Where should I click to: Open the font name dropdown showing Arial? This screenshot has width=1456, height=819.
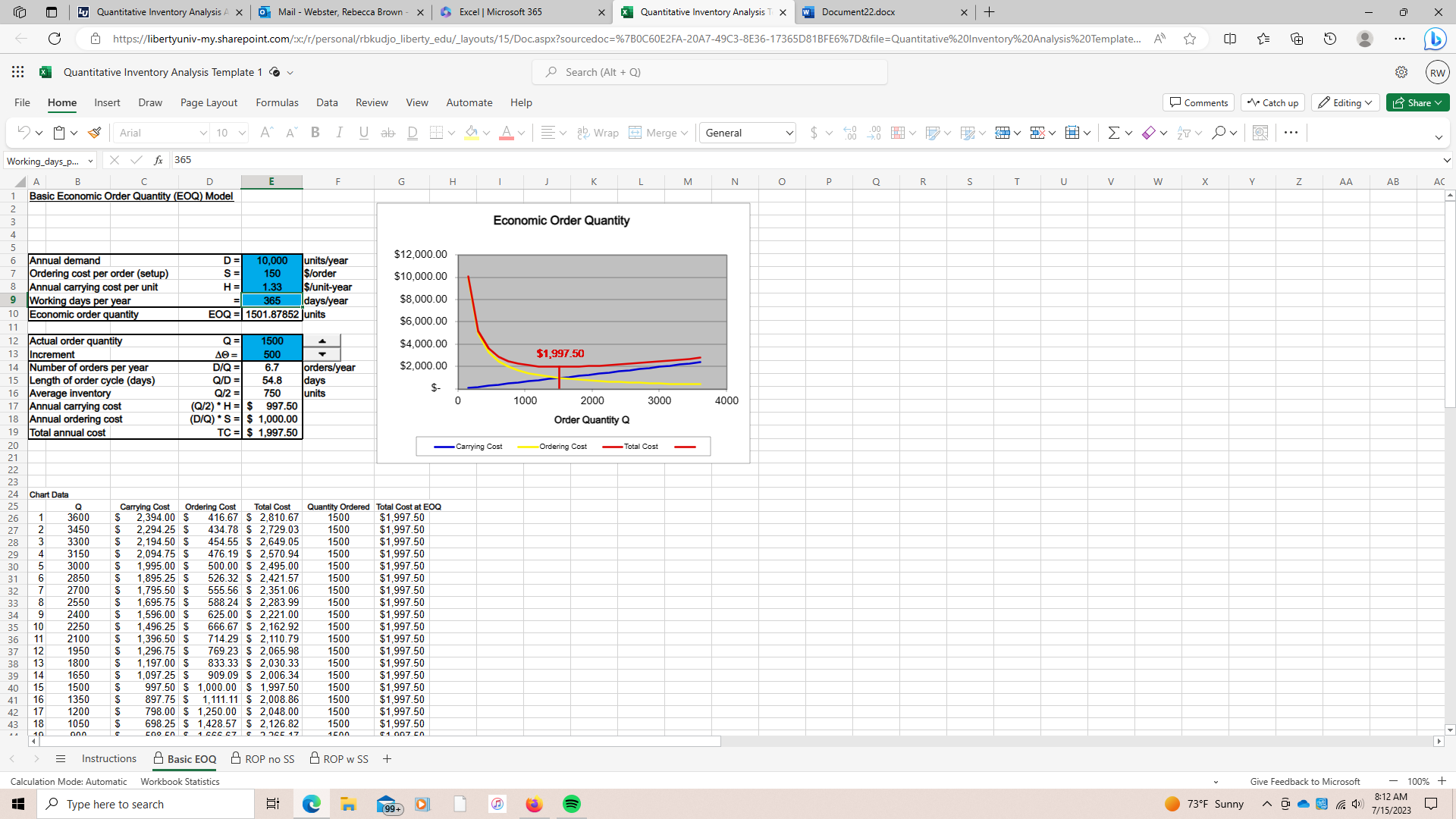(203, 133)
